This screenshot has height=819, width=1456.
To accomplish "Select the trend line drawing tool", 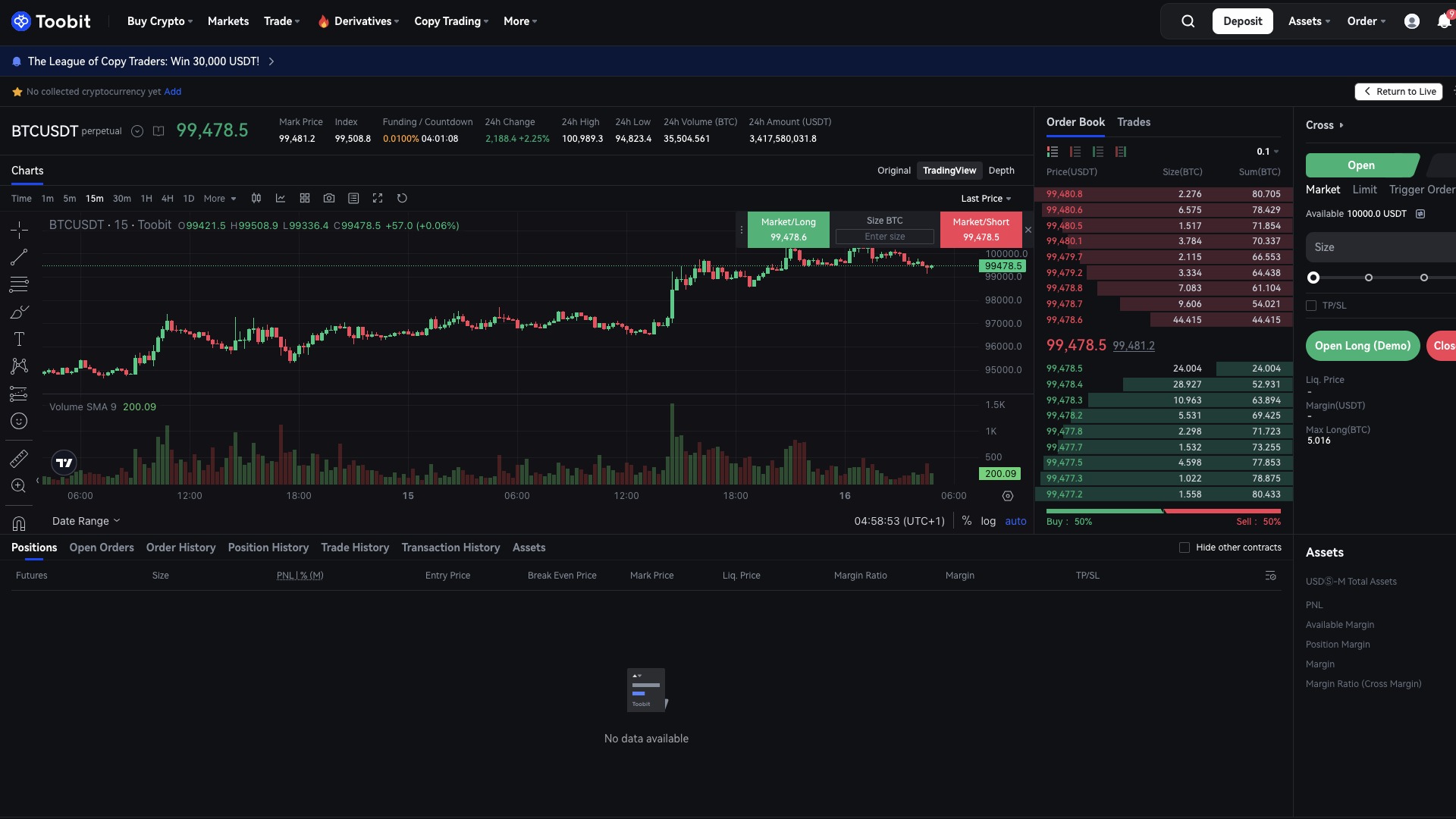I will pyautogui.click(x=19, y=257).
